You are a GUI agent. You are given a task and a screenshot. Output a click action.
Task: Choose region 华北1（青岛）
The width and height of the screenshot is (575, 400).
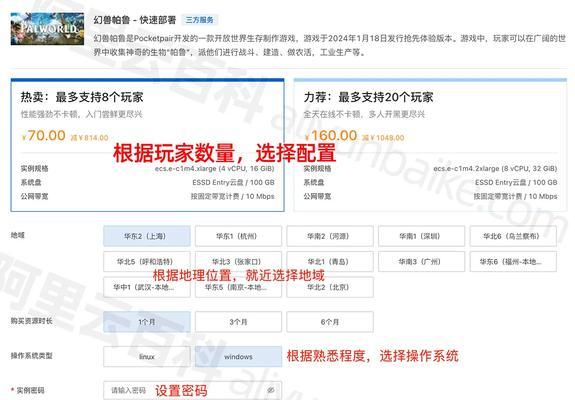[x=330, y=261]
